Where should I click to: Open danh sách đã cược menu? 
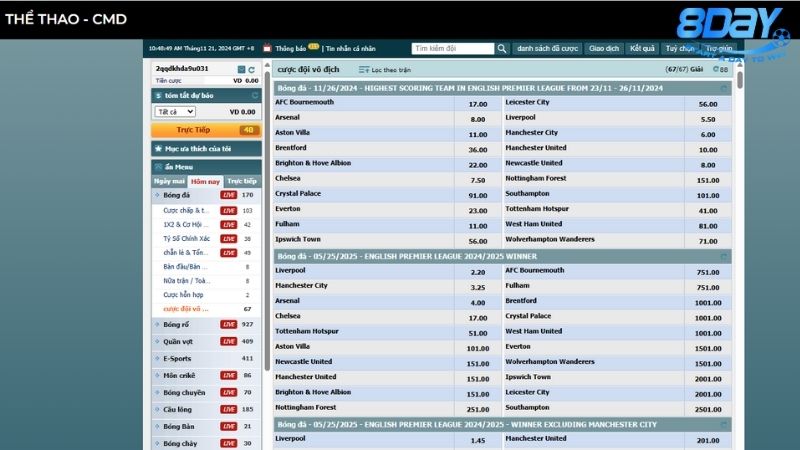[x=547, y=48]
